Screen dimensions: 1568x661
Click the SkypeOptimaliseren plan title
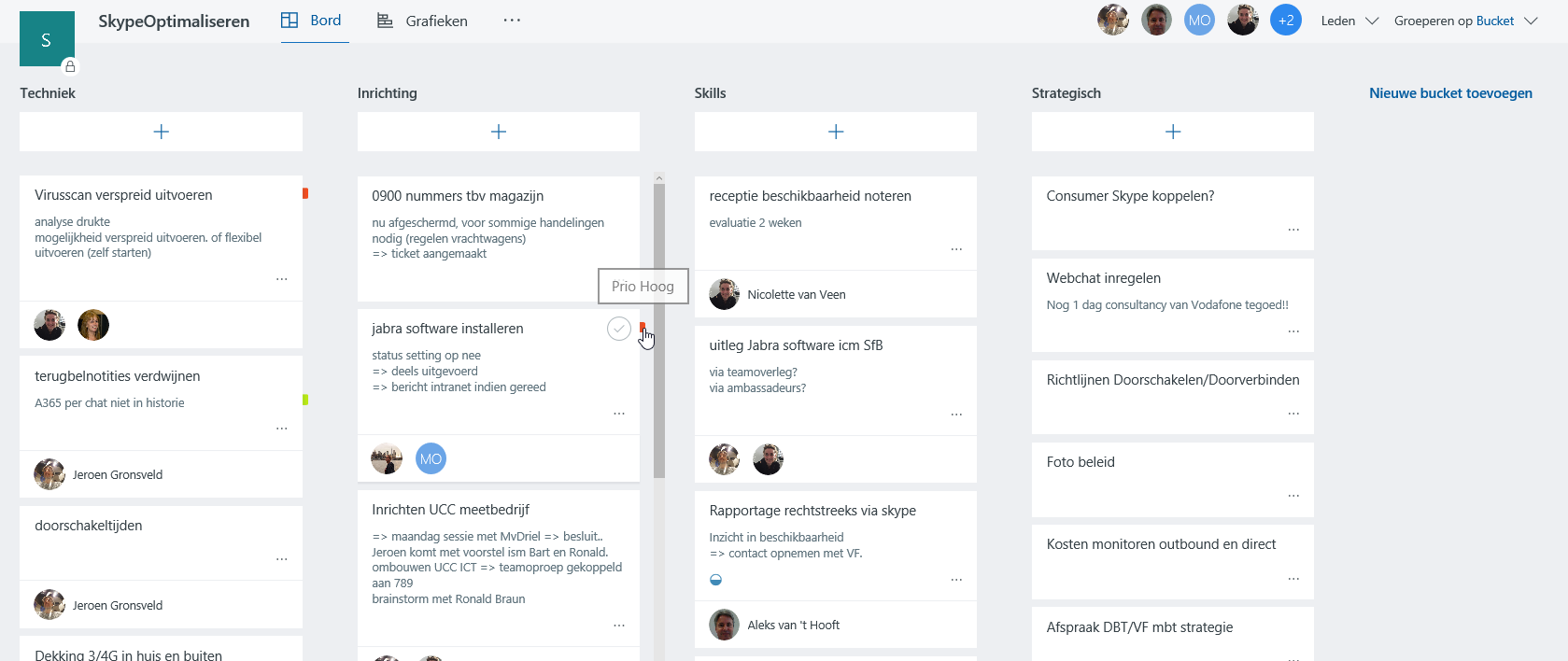[174, 21]
